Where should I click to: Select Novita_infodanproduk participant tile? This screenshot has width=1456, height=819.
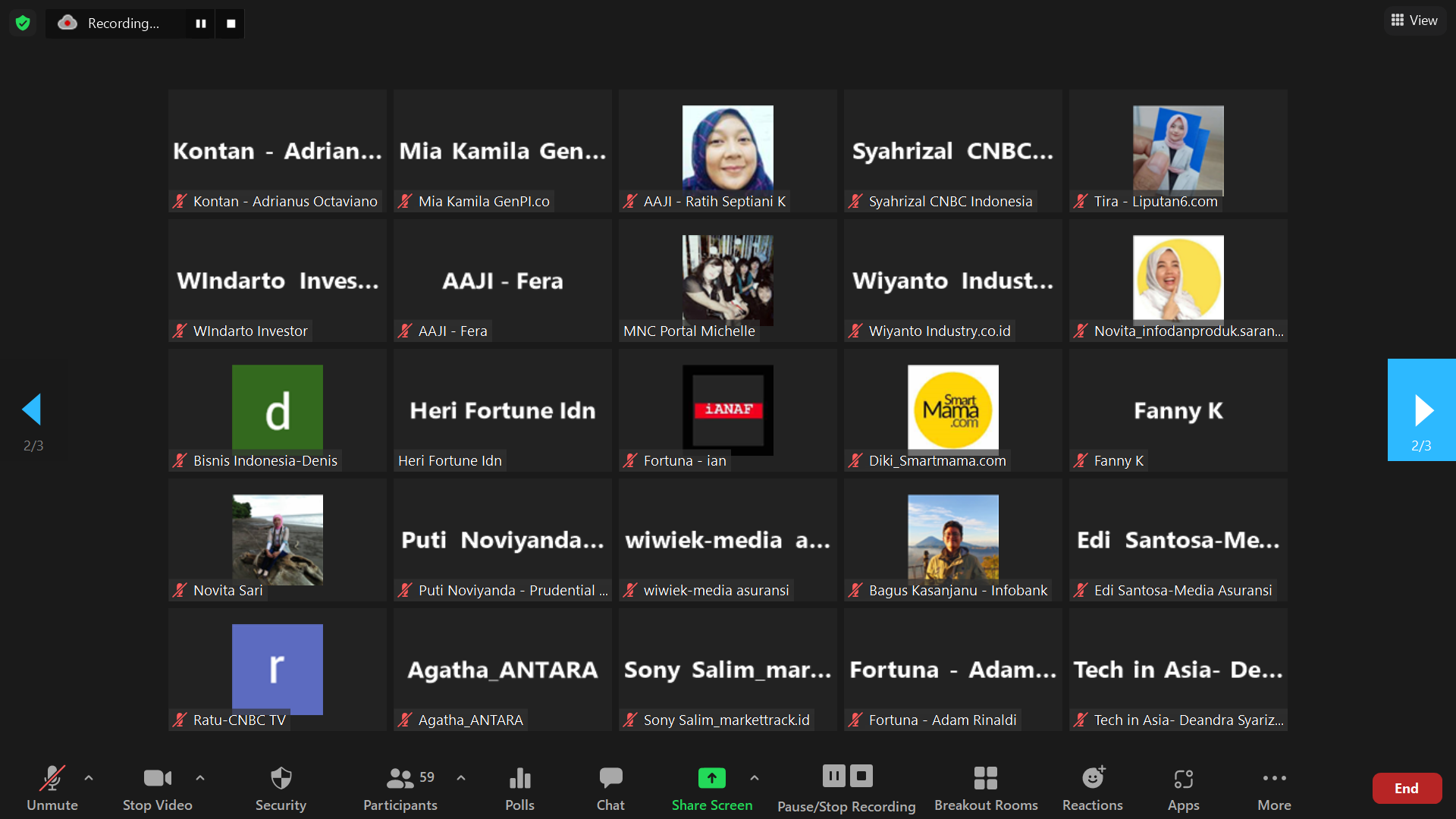tap(1178, 281)
